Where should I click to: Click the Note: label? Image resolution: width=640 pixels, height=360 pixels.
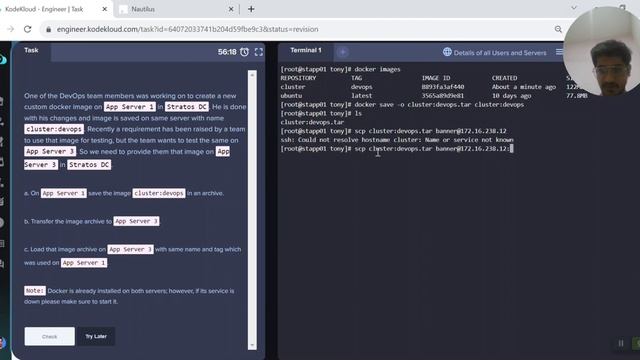tap(35, 291)
